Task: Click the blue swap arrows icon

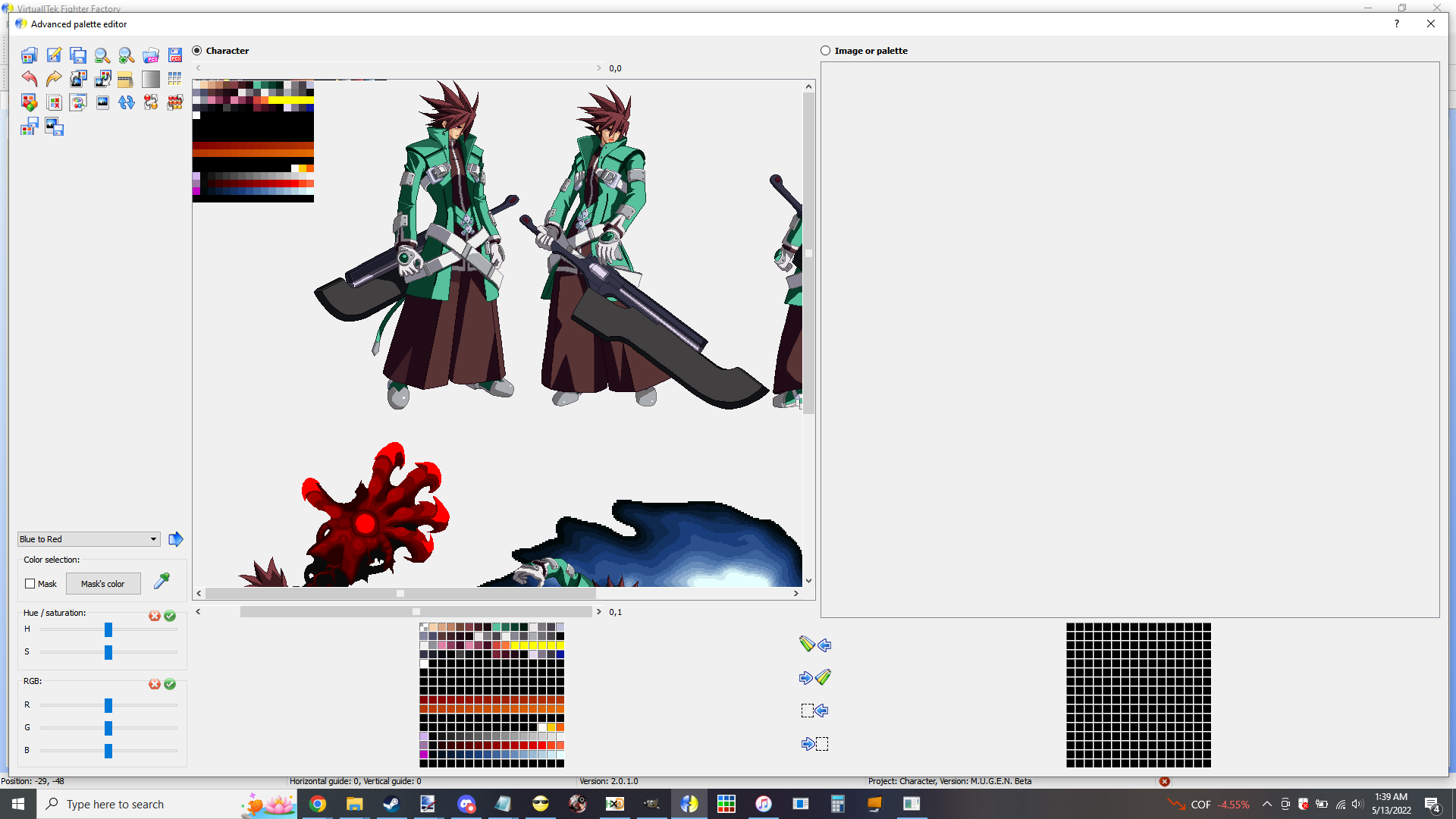Action: [126, 102]
